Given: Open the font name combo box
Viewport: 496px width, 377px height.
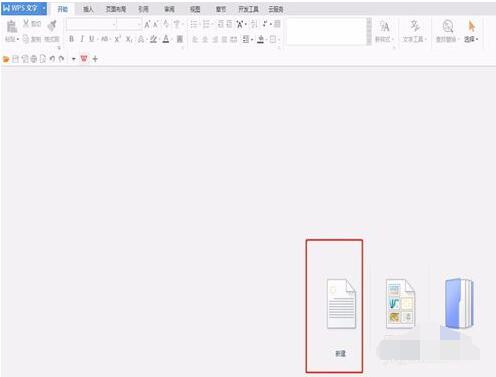Looking at the screenshot, I should pos(91,24).
